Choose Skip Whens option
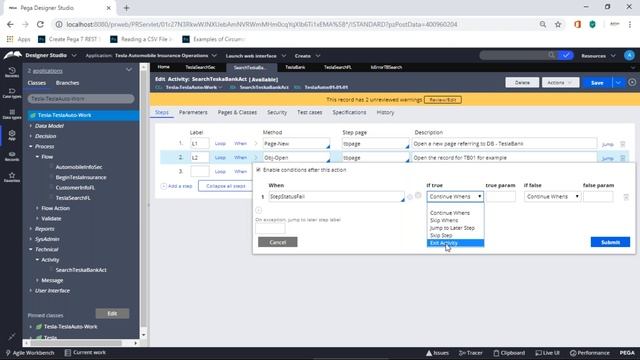Screen dimensions: 640x360 pyautogui.click(x=455, y=220)
